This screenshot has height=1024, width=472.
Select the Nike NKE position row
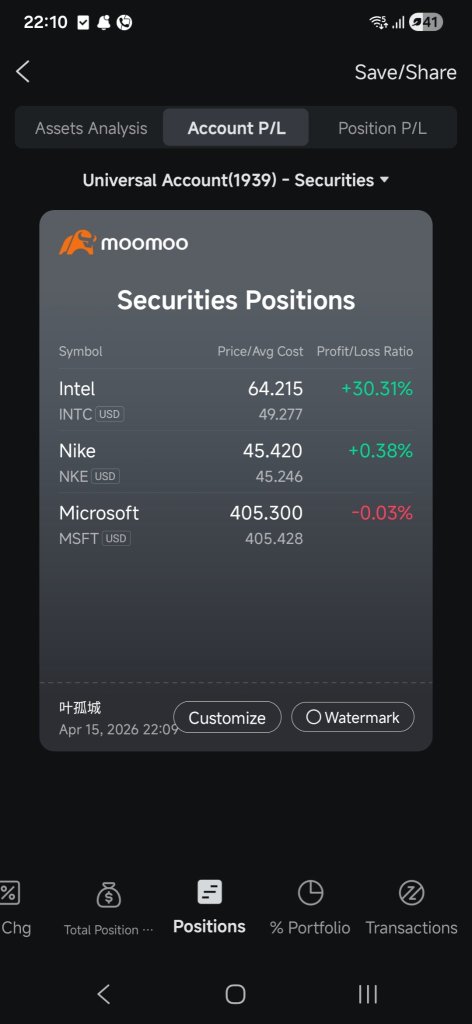point(236,462)
